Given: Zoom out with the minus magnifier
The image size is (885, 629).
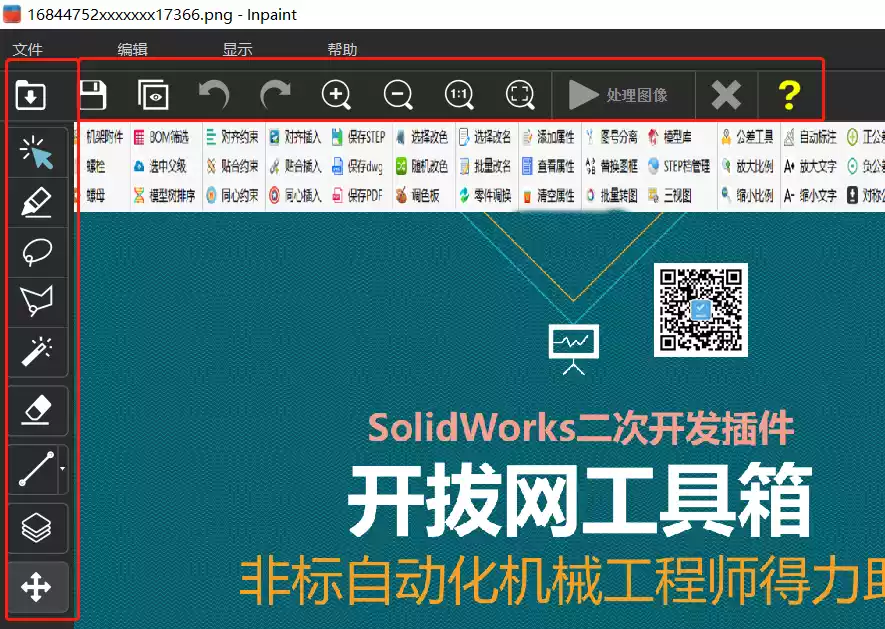Looking at the screenshot, I should (x=398, y=94).
